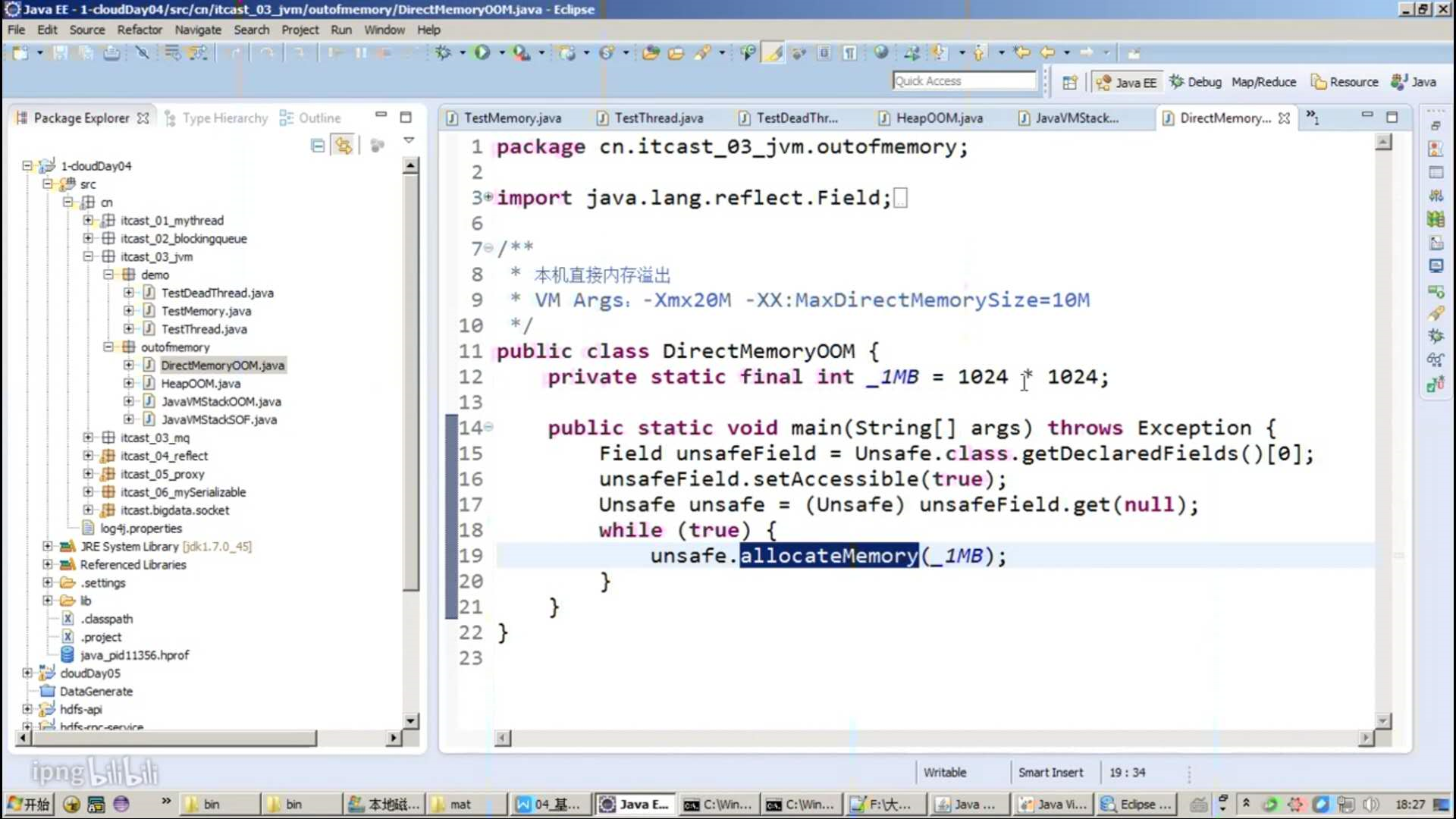
Task: Switch to JavaVMStack tab
Action: pyautogui.click(x=1075, y=118)
